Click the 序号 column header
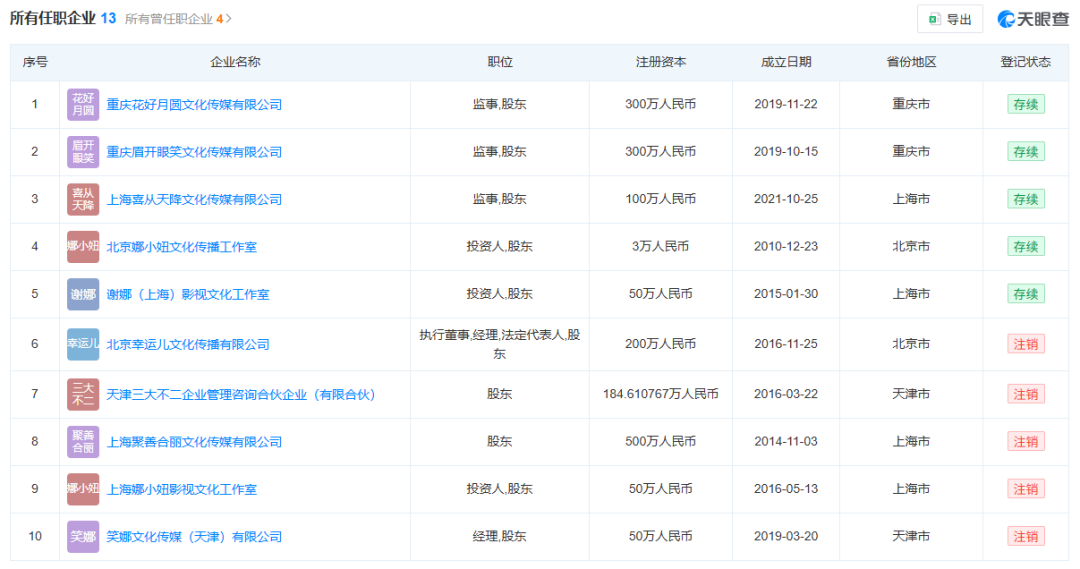Screen dimensions: 1080x569 pos(35,62)
